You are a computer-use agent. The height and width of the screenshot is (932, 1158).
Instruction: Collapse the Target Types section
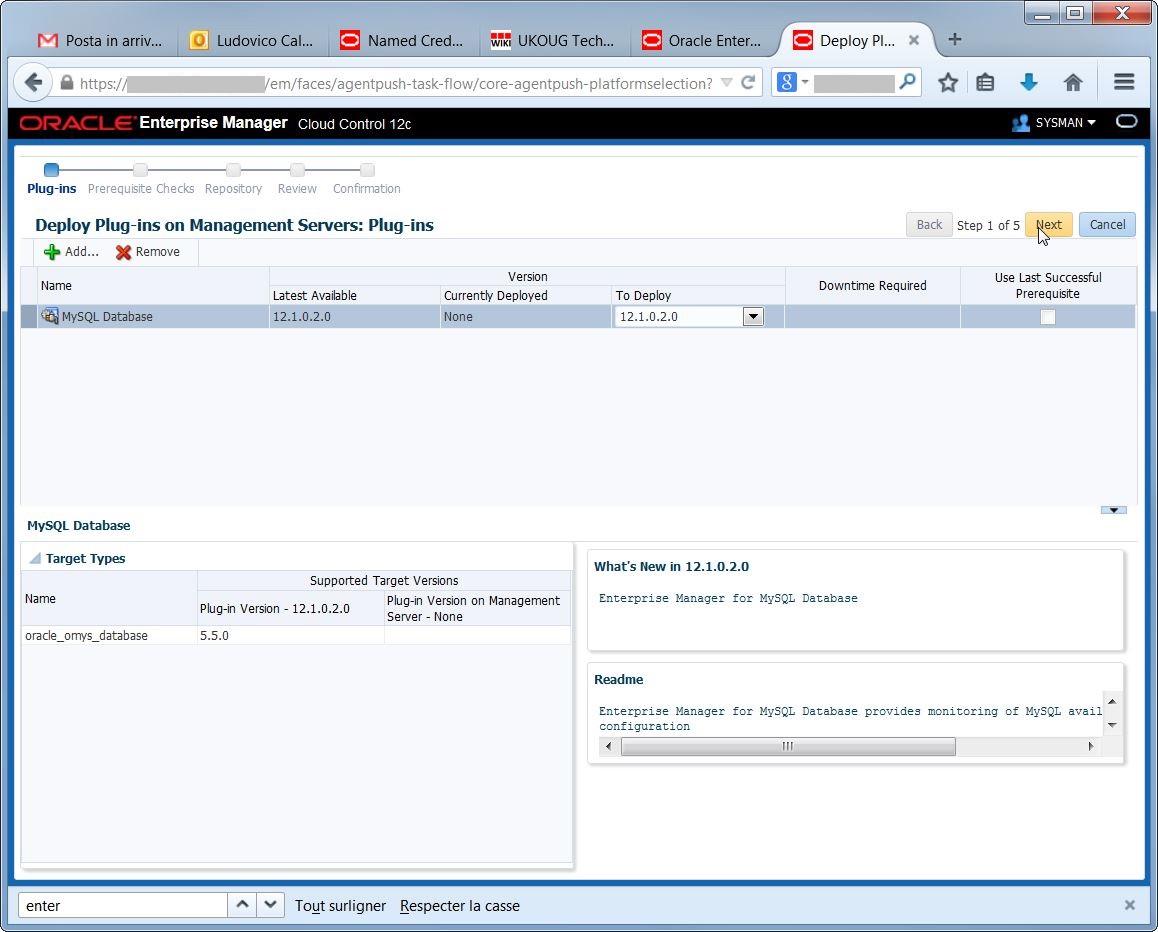35,558
